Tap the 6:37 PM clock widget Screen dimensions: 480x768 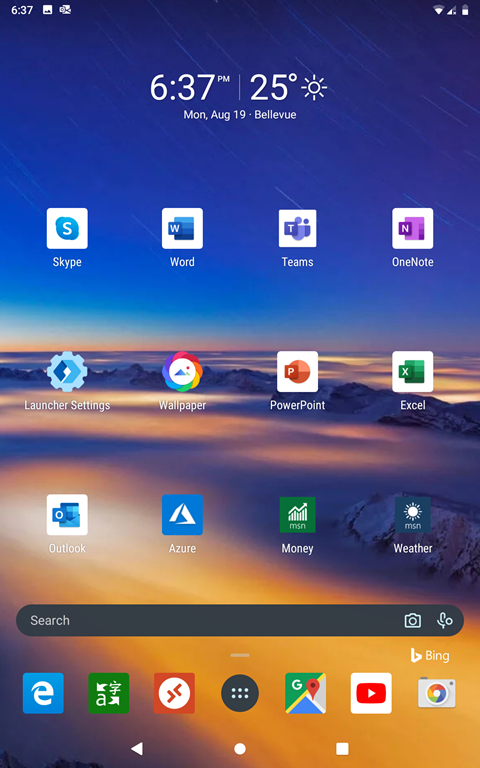[x=190, y=88]
